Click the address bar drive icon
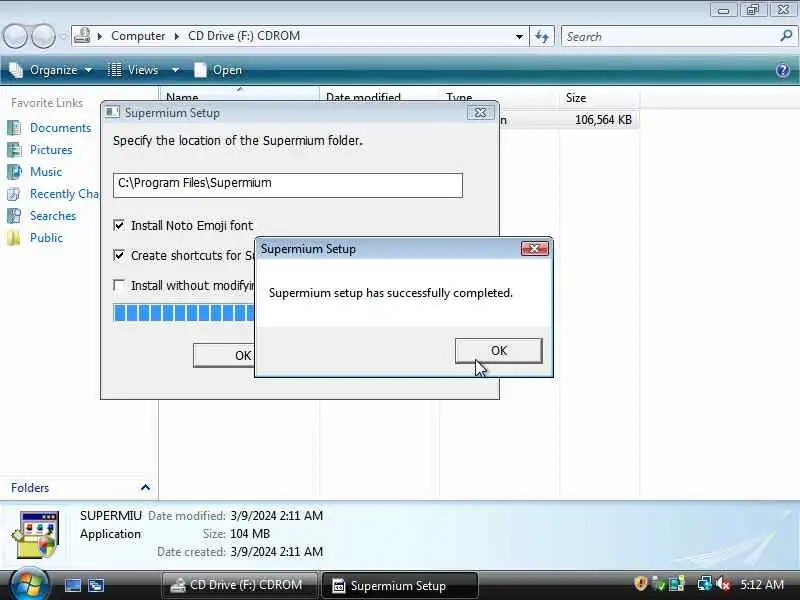The height and width of the screenshot is (600, 800). (x=82, y=36)
